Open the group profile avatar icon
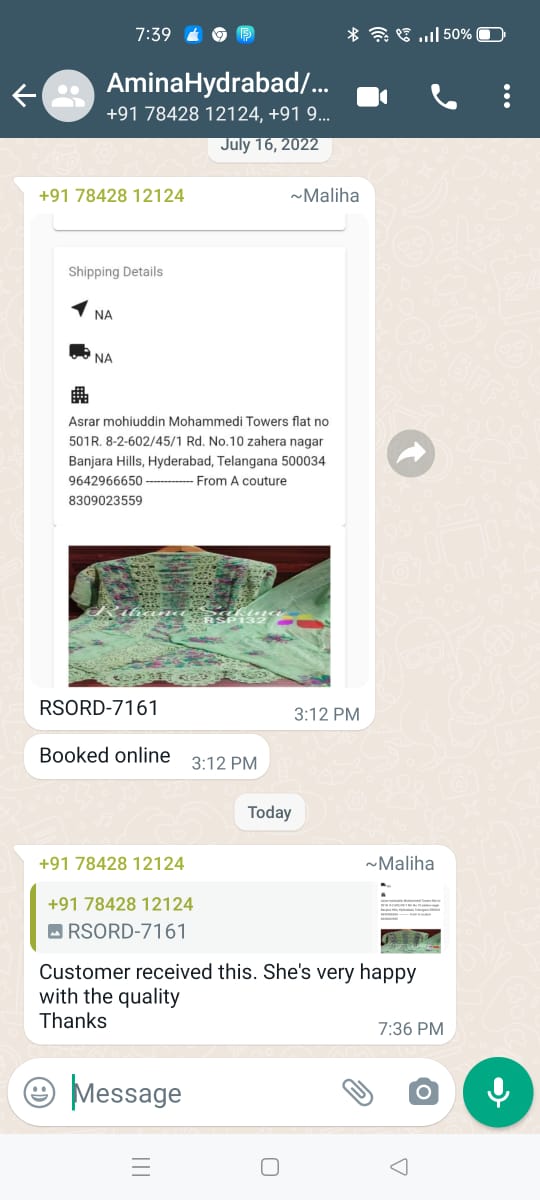The width and height of the screenshot is (540, 1200). (68, 96)
